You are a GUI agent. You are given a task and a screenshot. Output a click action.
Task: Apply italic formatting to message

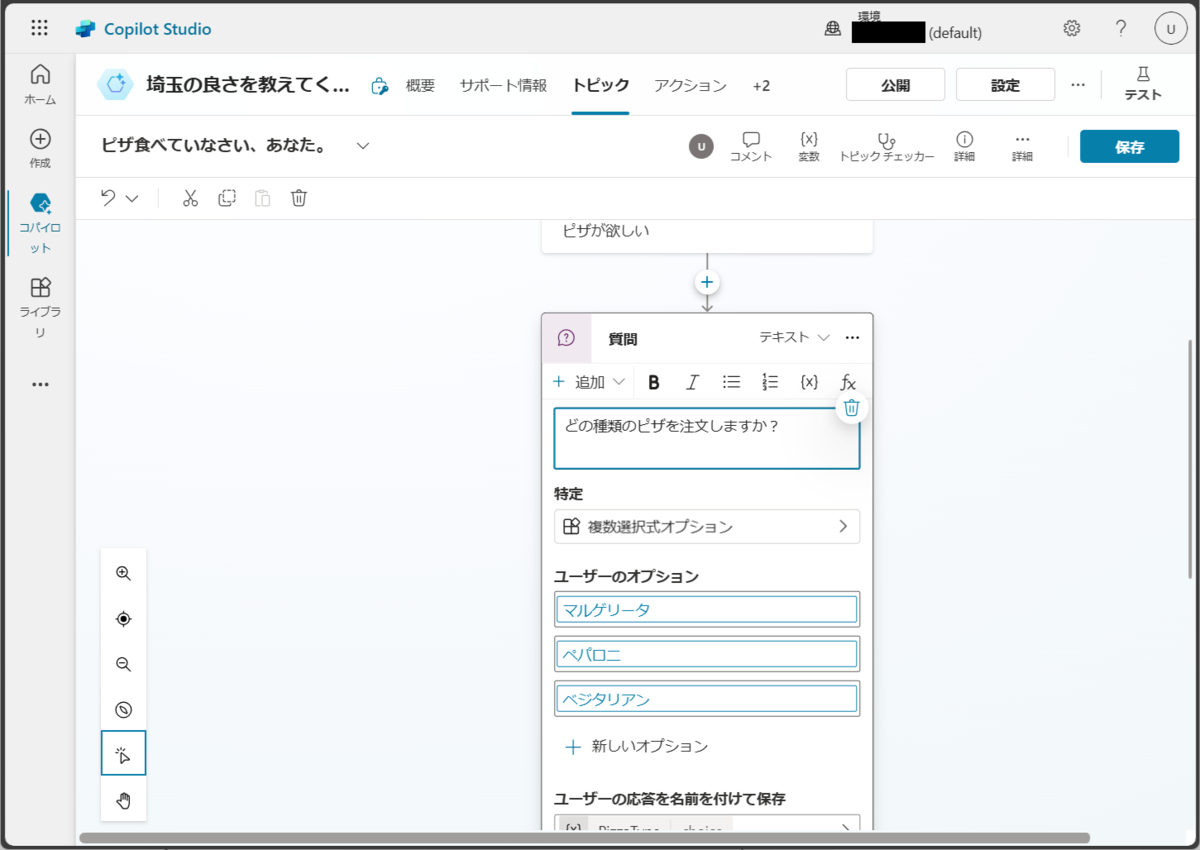pyautogui.click(x=692, y=382)
